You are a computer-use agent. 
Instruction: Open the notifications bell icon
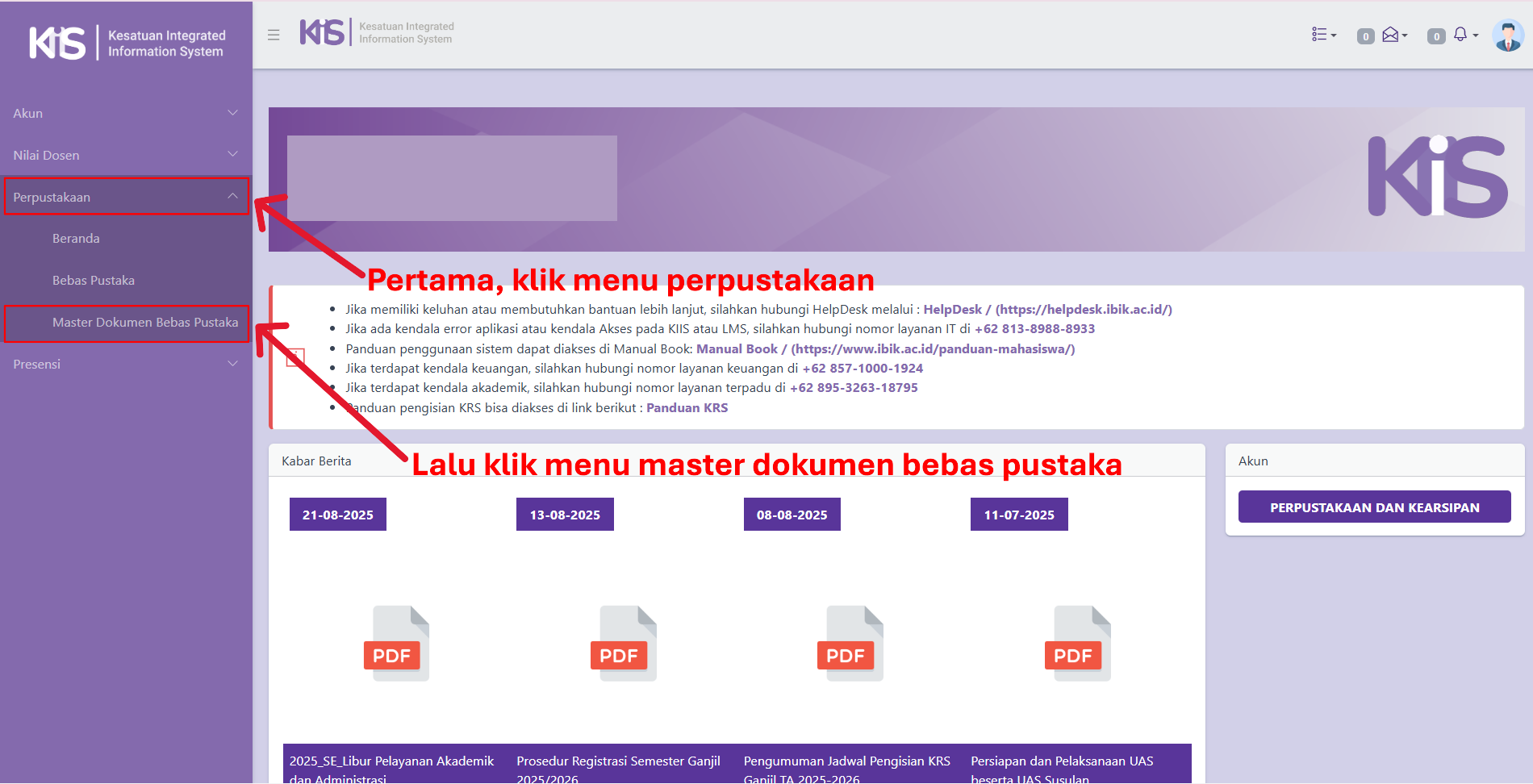[x=1463, y=35]
